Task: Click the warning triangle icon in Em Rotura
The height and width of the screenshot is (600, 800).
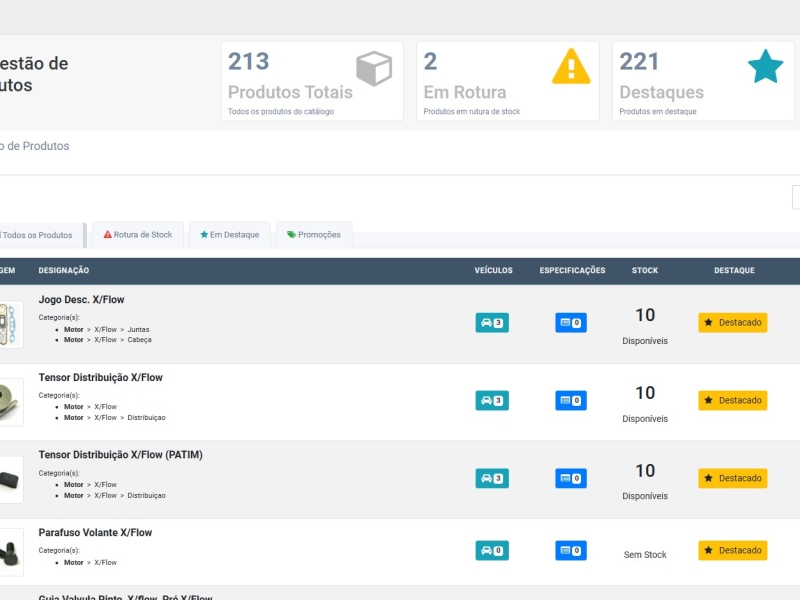Action: click(571, 67)
